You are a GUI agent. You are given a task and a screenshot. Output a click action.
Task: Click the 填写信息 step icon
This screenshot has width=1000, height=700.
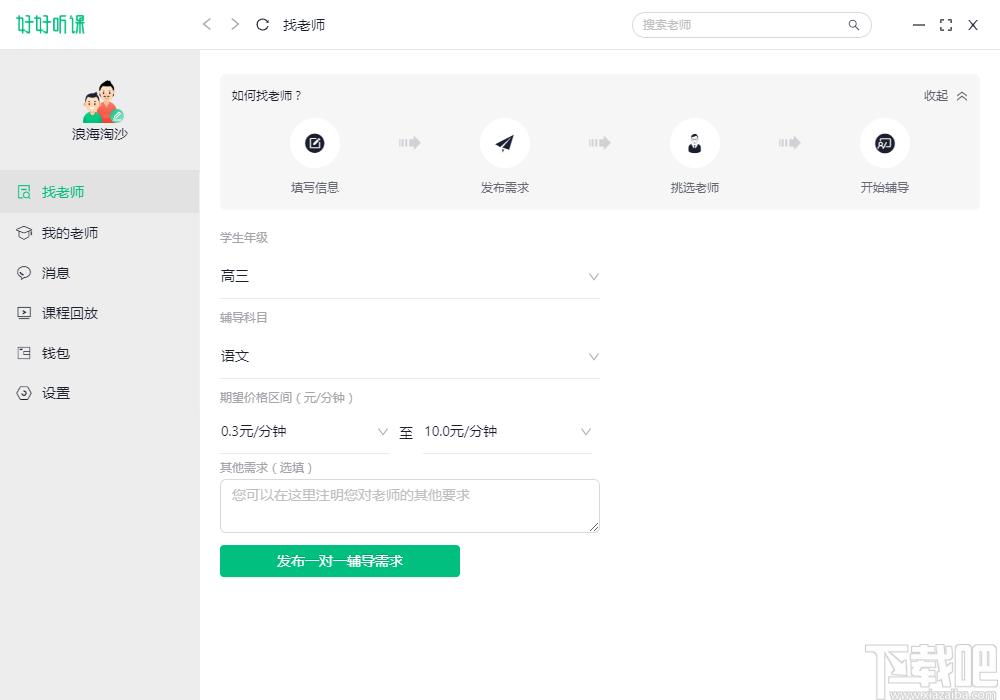(314, 143)
